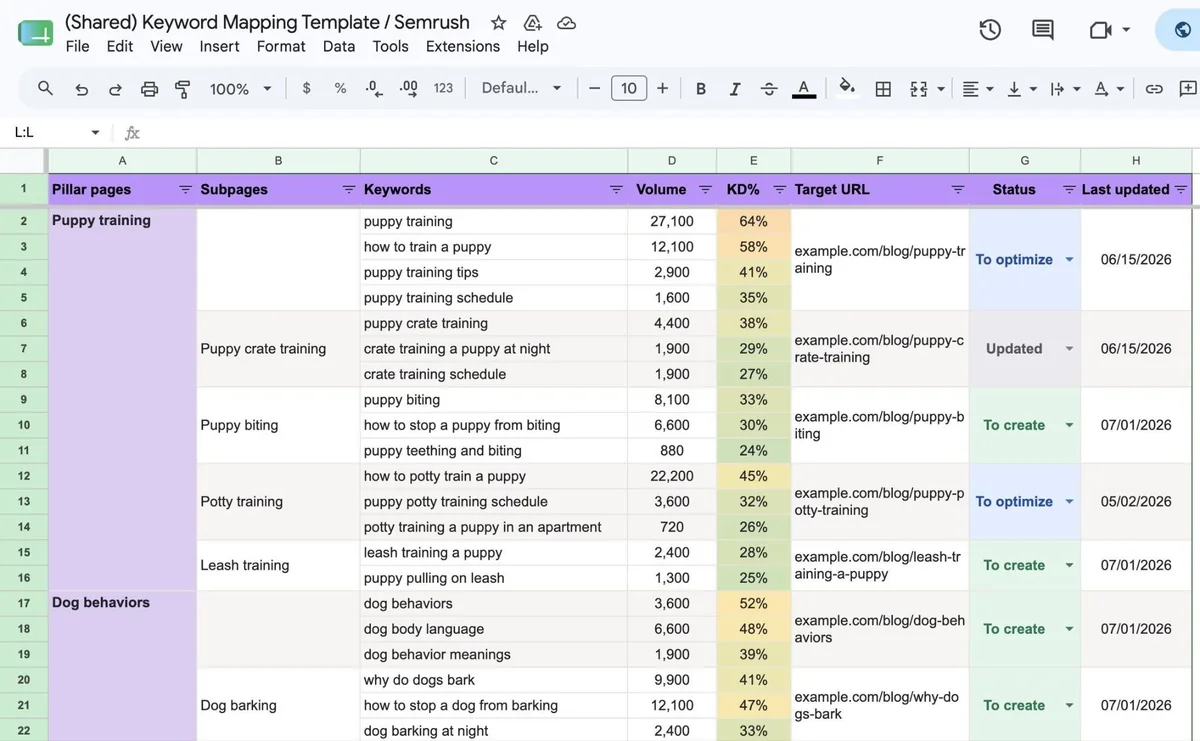Open the fill color picker
The width and height of the screenshot is (1200, 741).
click(847, 88)
